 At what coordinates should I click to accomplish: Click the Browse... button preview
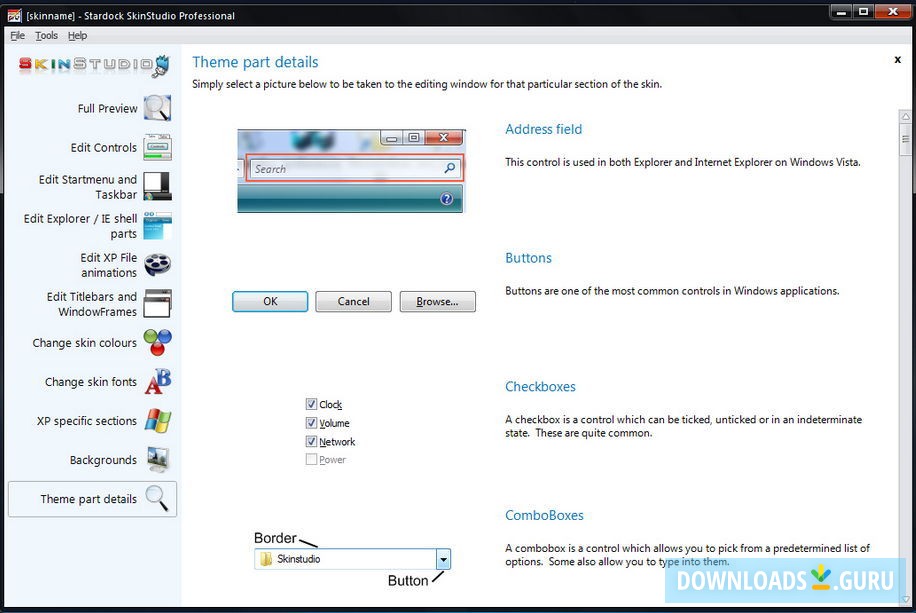pos(437,302)
